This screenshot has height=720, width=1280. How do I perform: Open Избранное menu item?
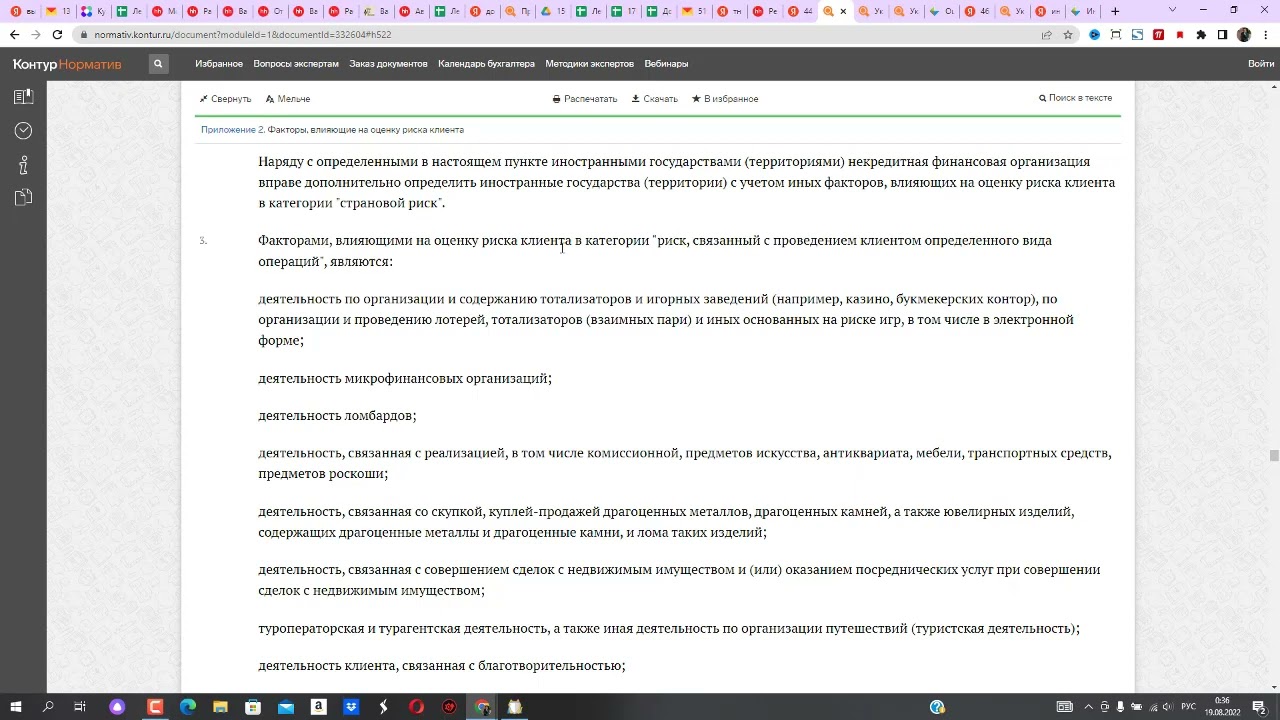[219, 64]
